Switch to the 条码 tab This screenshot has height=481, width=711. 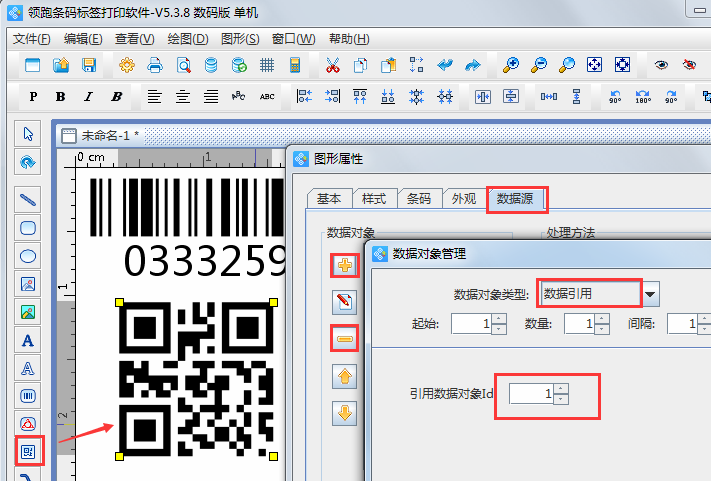click(418, 198)
